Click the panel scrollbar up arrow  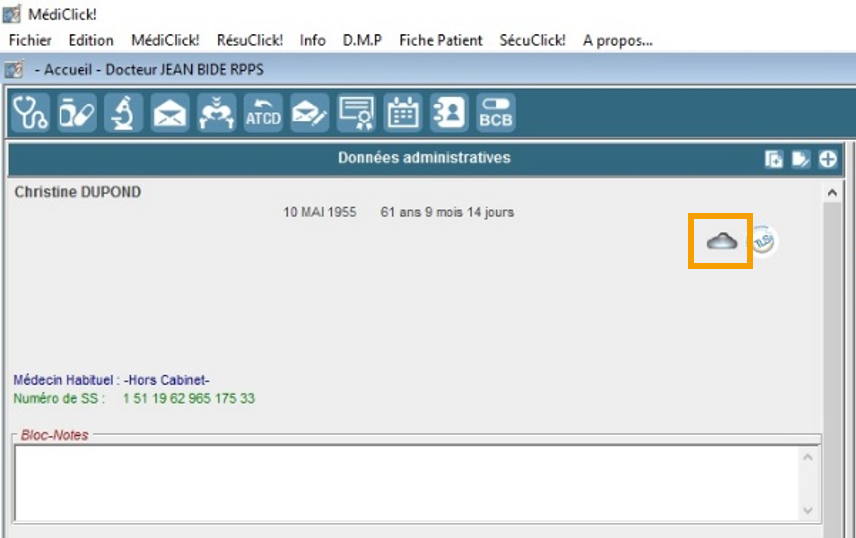(x=831, y=191)
